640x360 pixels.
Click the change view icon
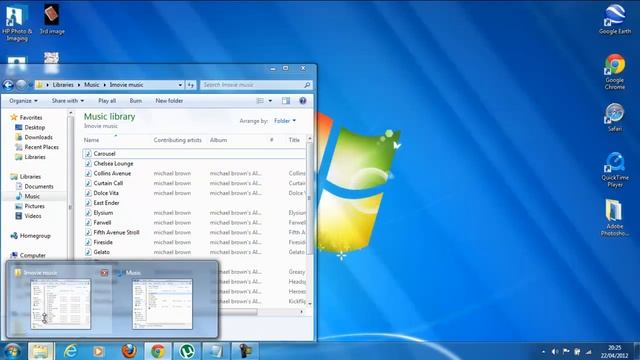pyautogui.click(x=260, y=101)
